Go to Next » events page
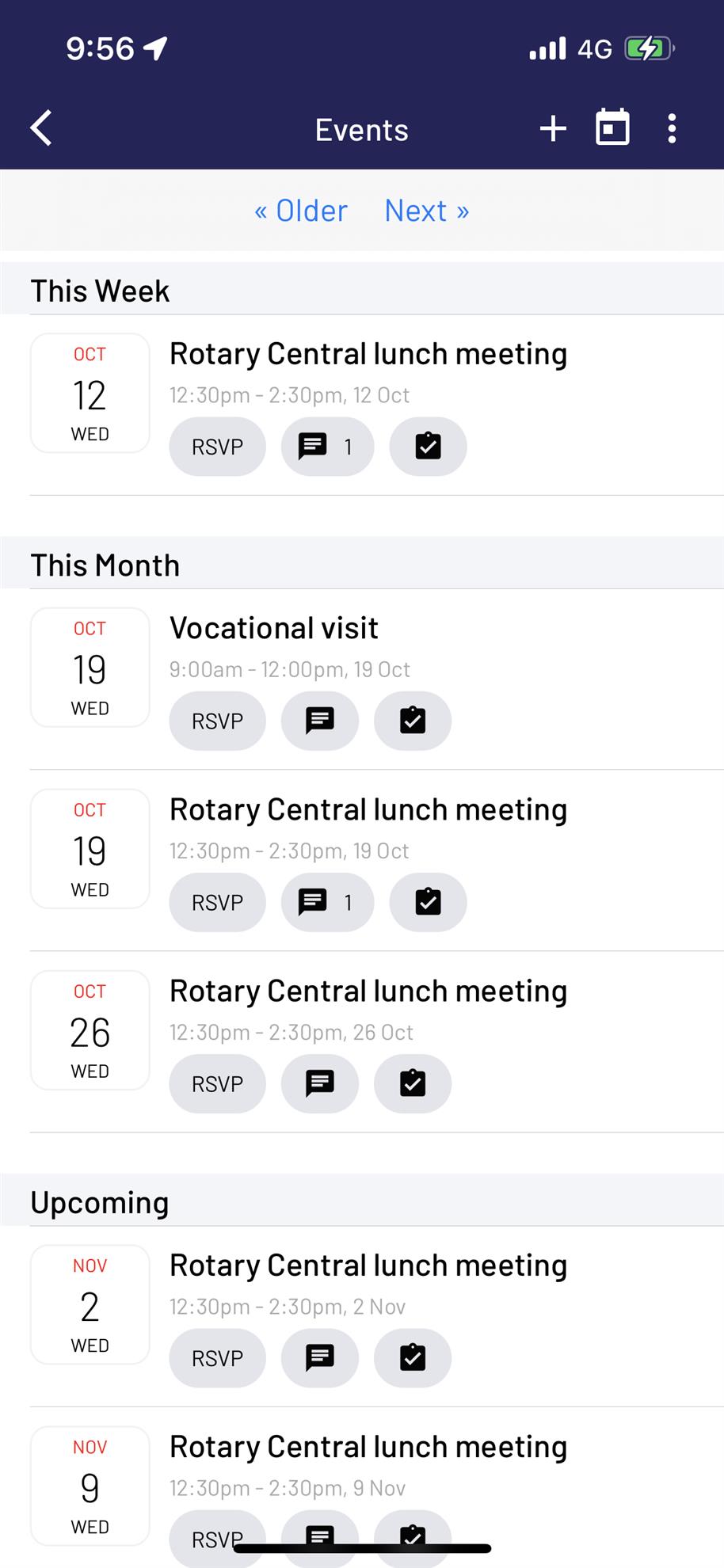The image size is (724, 1568). (x=427, y=211)
